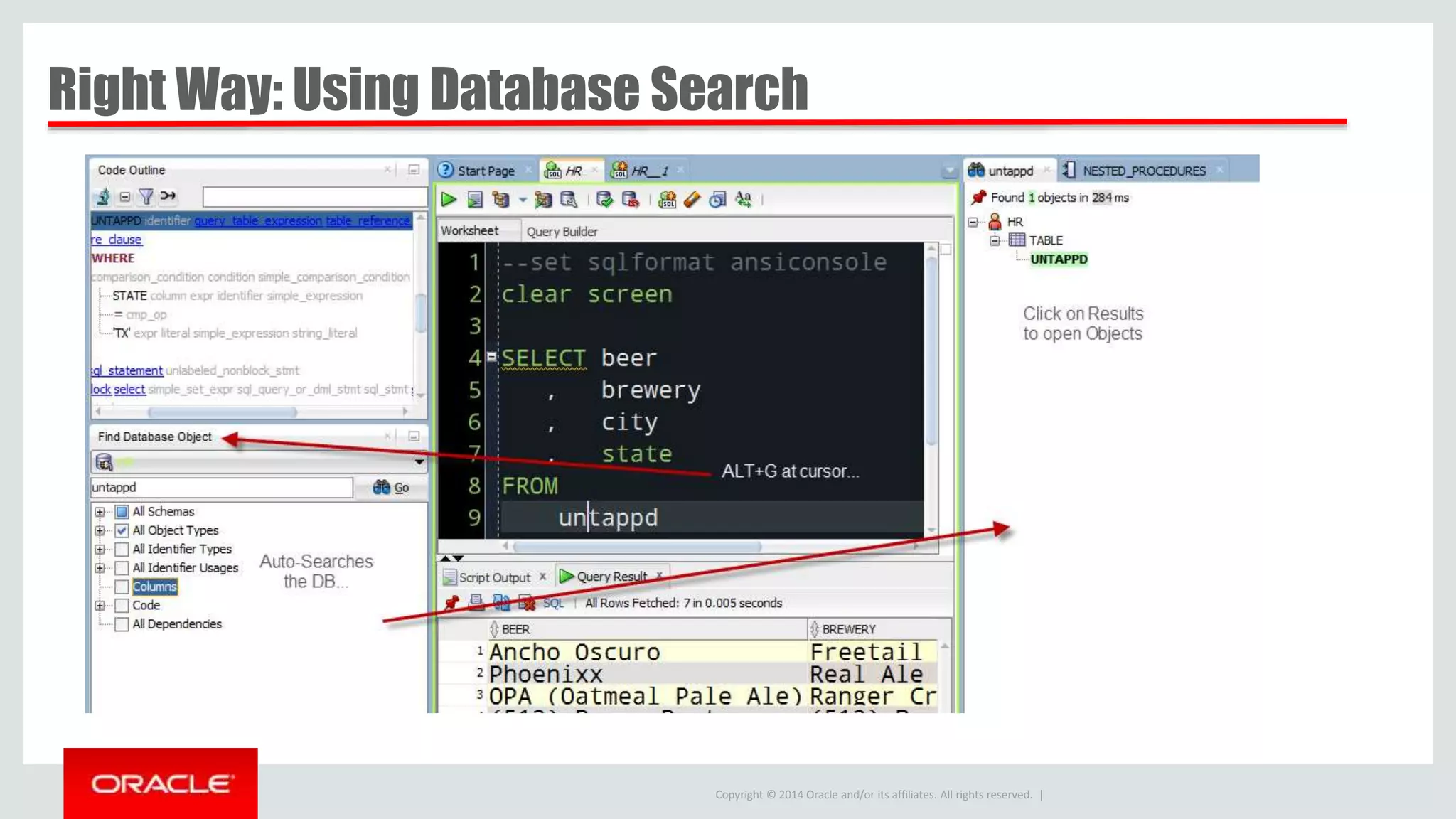Collapse the HR node in search results
1456x819 pixels.
(x=973, y=222)
